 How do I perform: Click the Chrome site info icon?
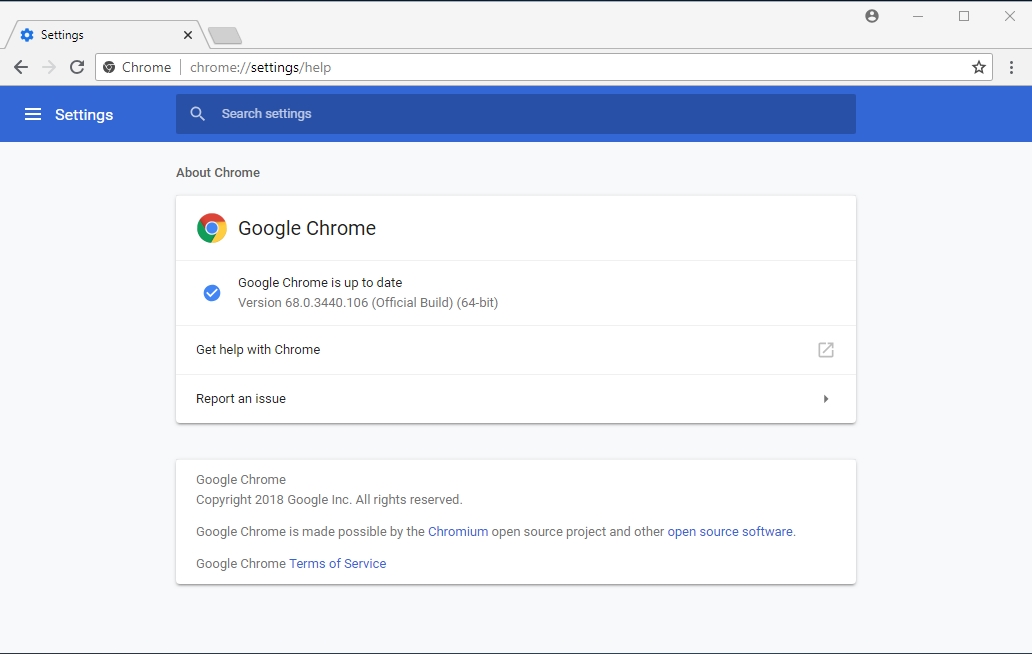(109, 67)
